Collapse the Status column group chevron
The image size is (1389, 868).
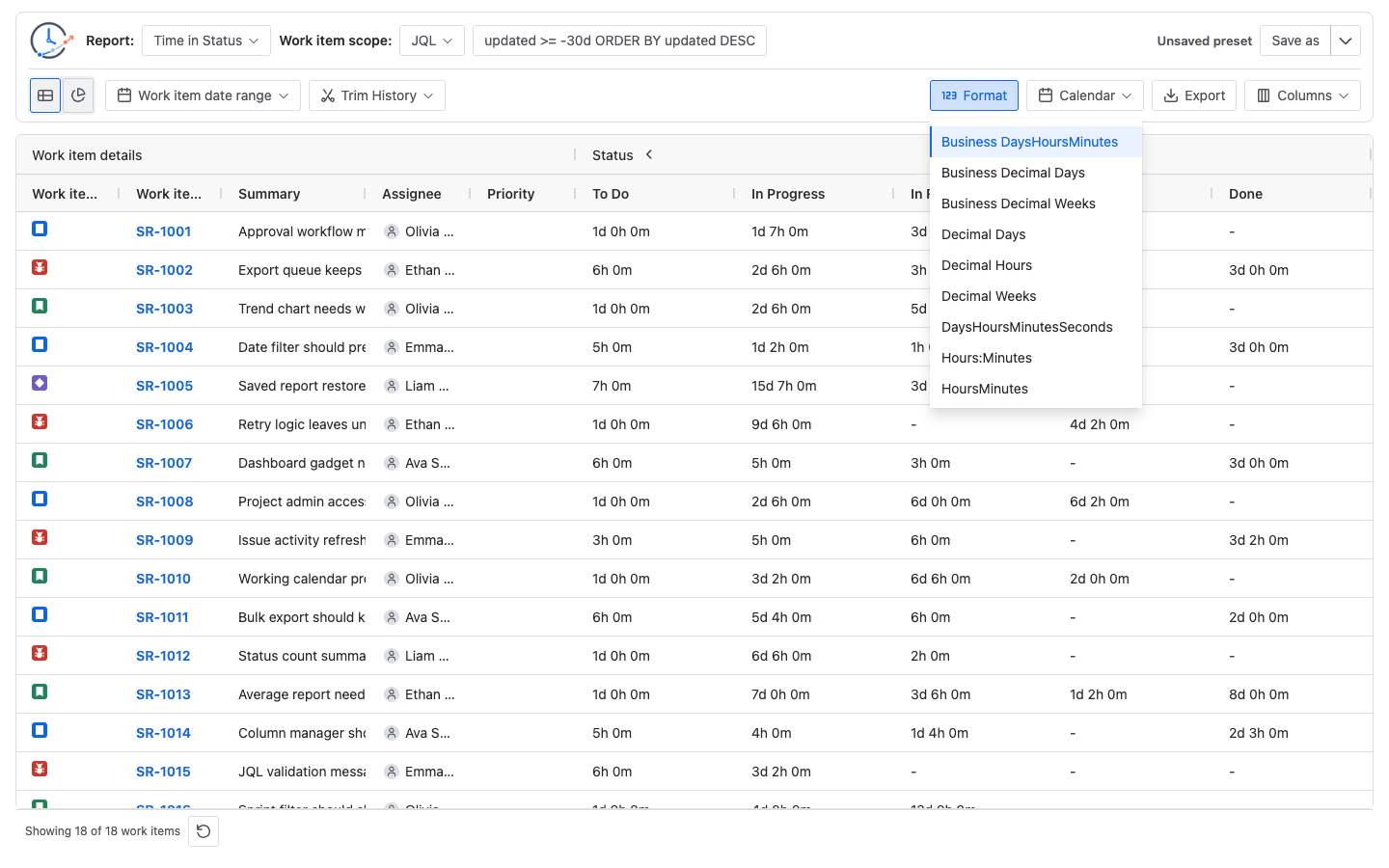(x=649, y=154)
